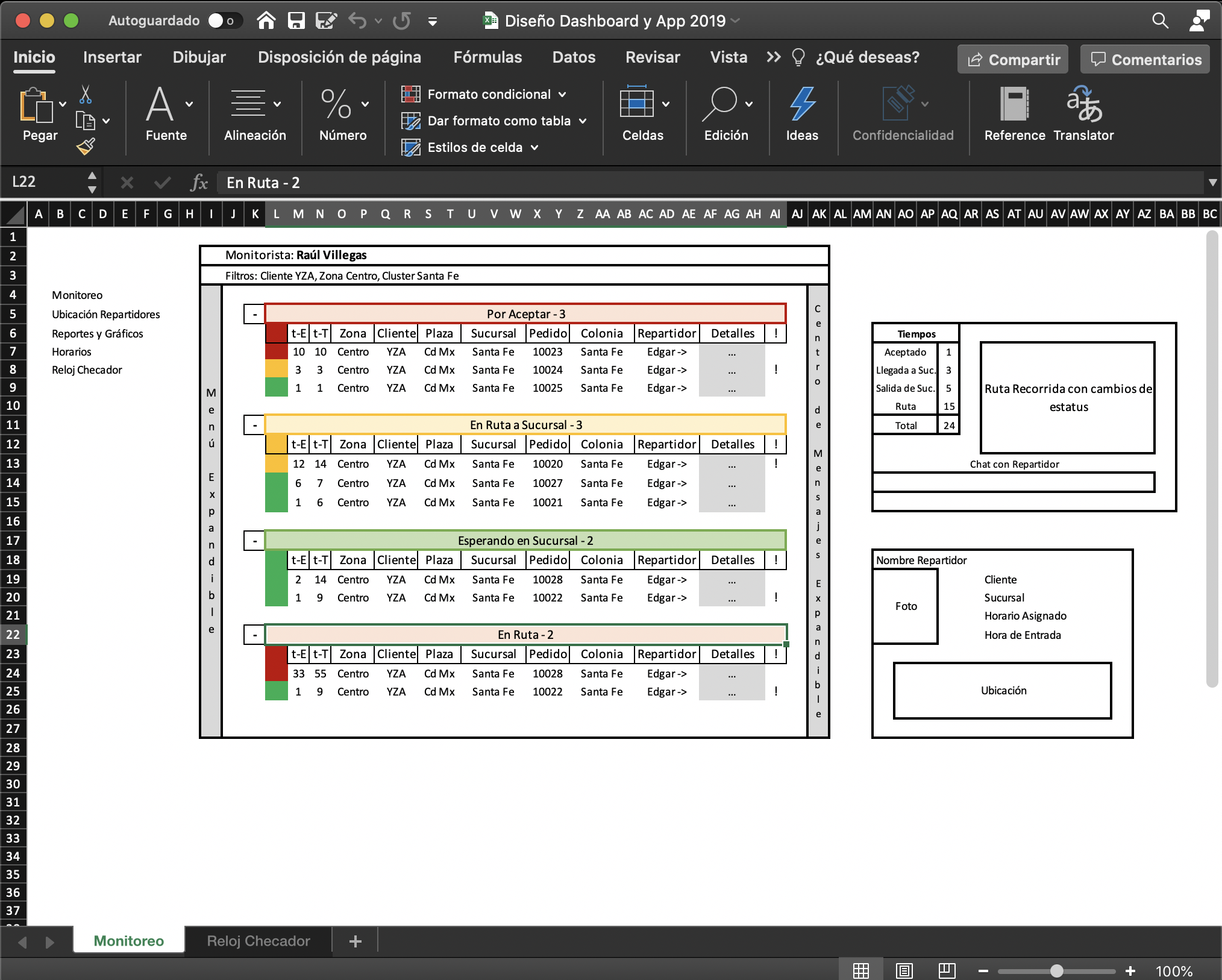Click the Format Painter brush icon

(86, 146)
